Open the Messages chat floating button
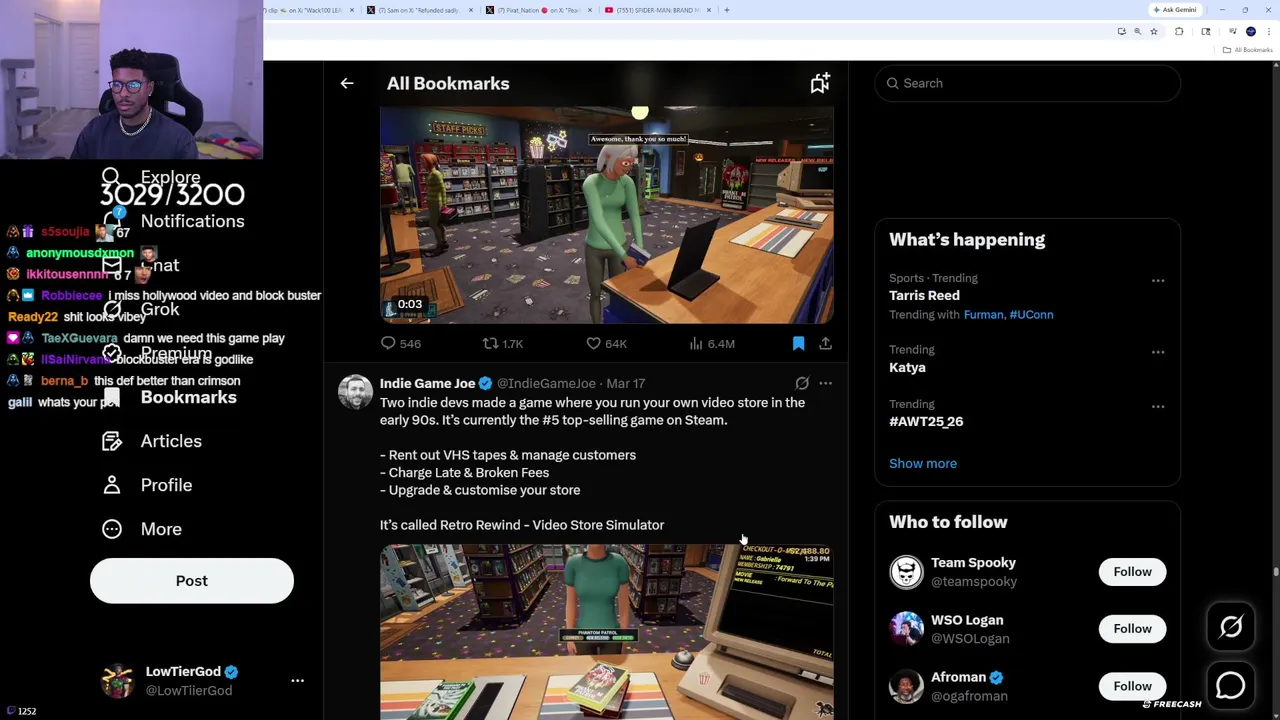 (1231, 685)
